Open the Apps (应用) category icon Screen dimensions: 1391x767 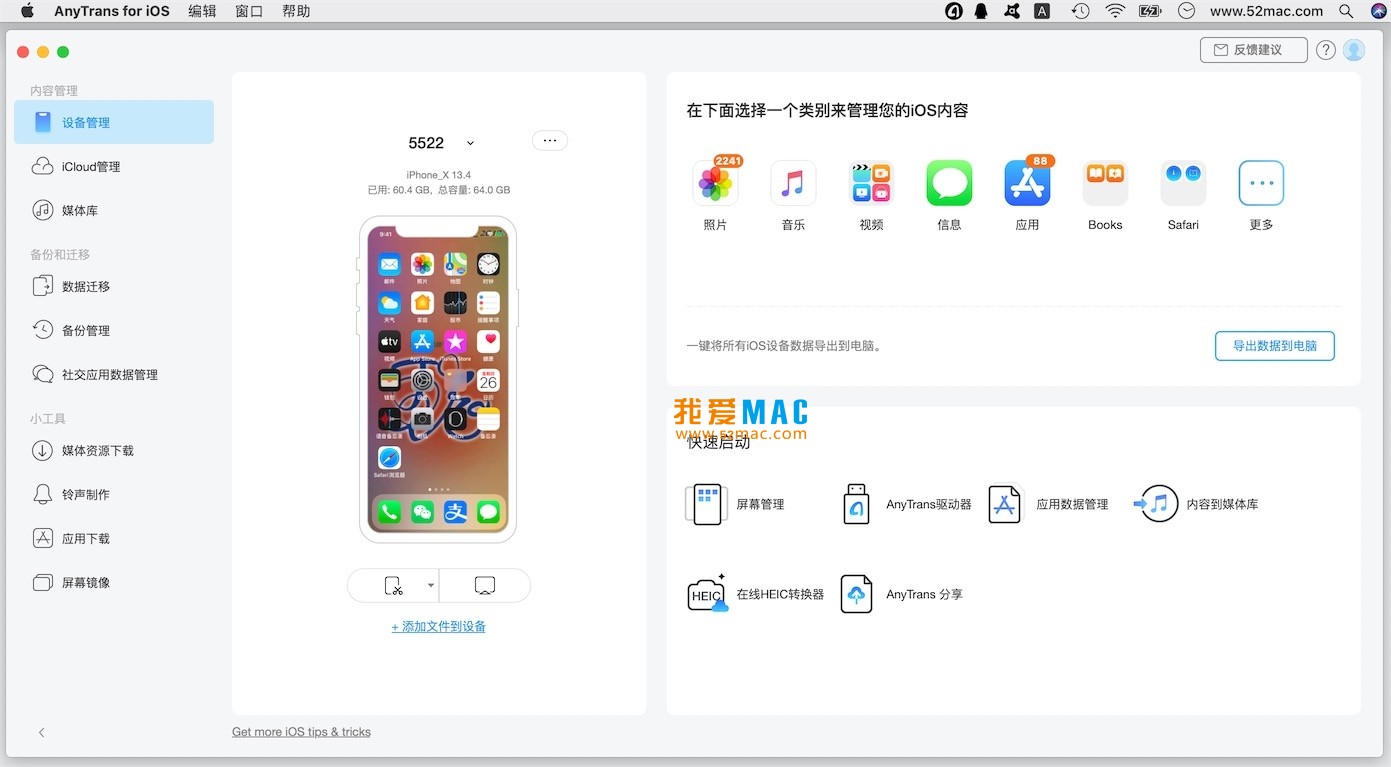click(1027, 184)
